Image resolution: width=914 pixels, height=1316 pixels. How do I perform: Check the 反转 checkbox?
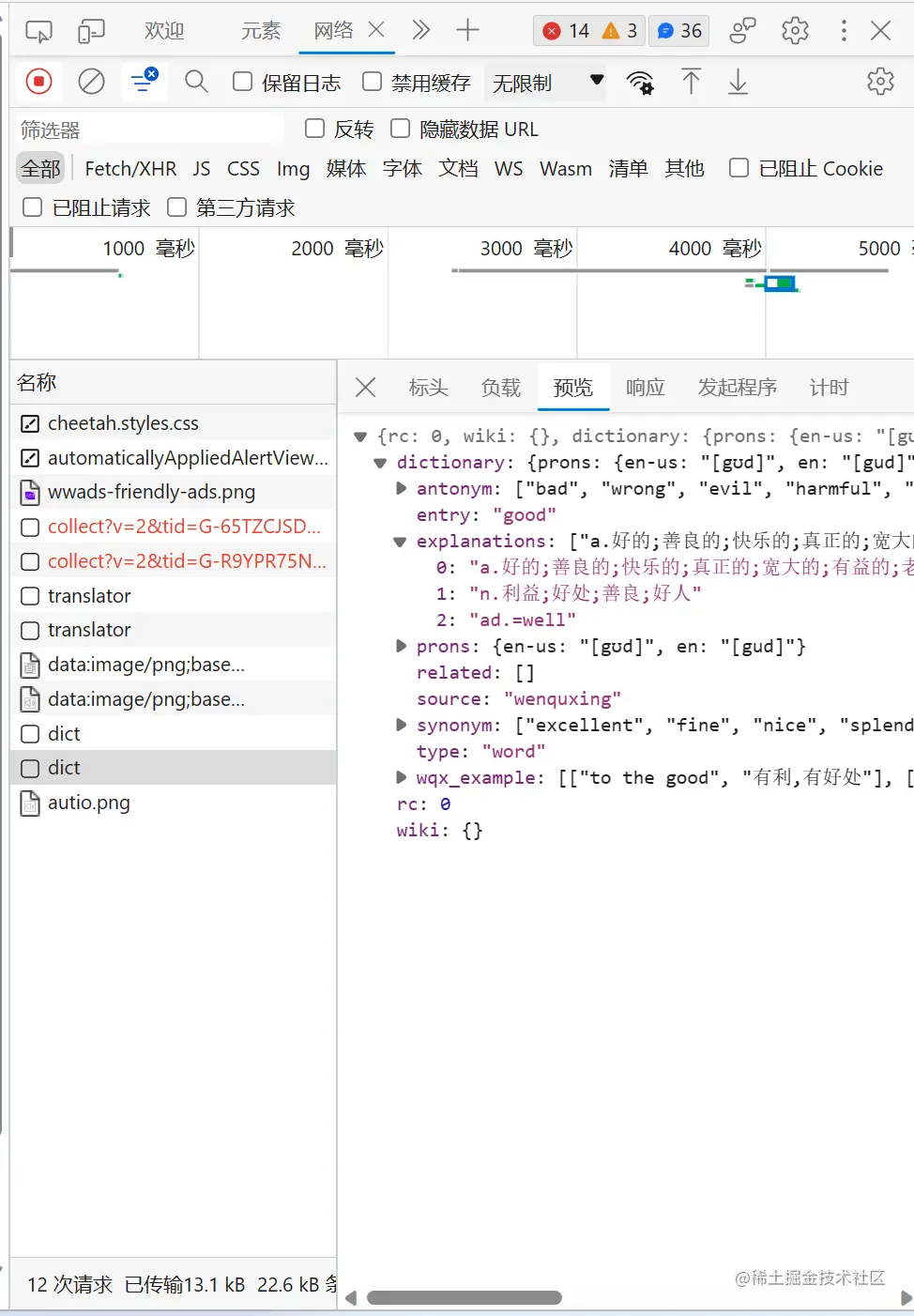pyautogui.click(x=315, y=129)
